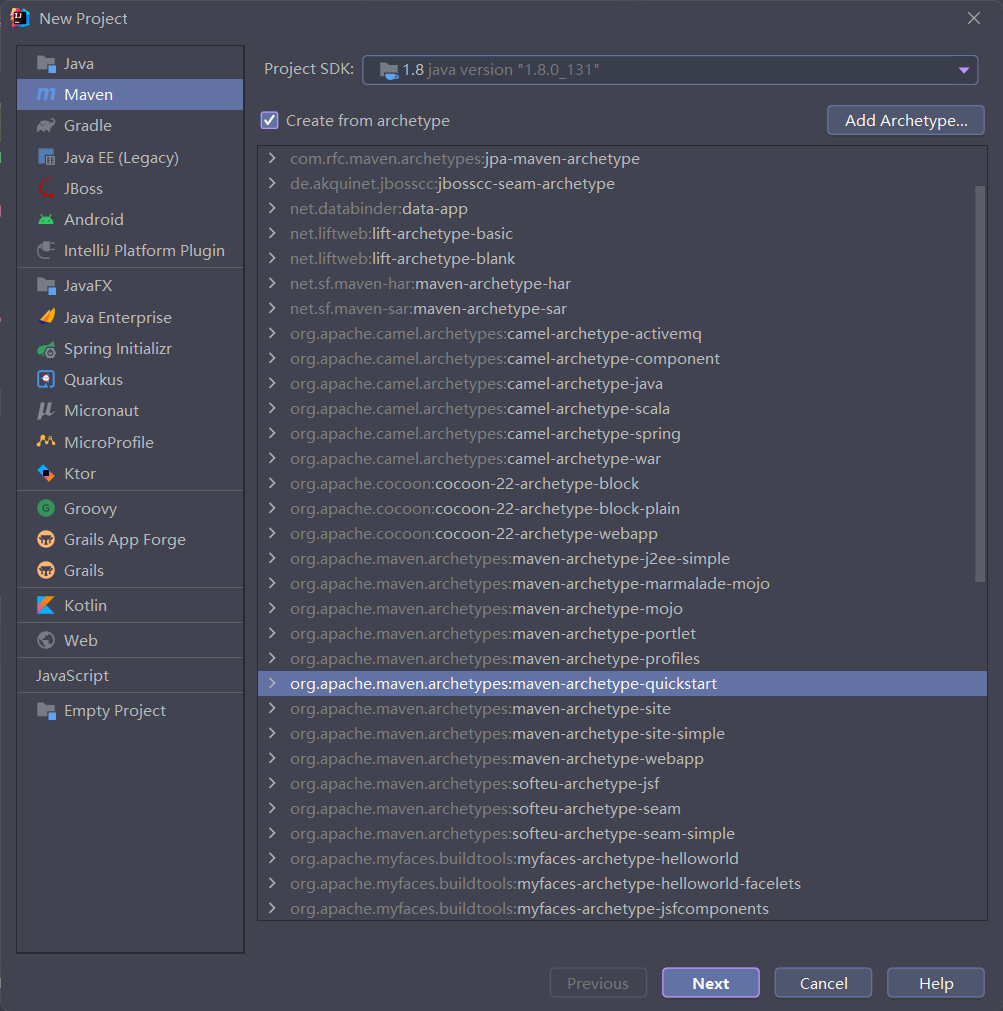Viewport: 1003px width, 1011px height.
Task: Click the archetype list vertical scrollbar
Action: click(980, 384)
